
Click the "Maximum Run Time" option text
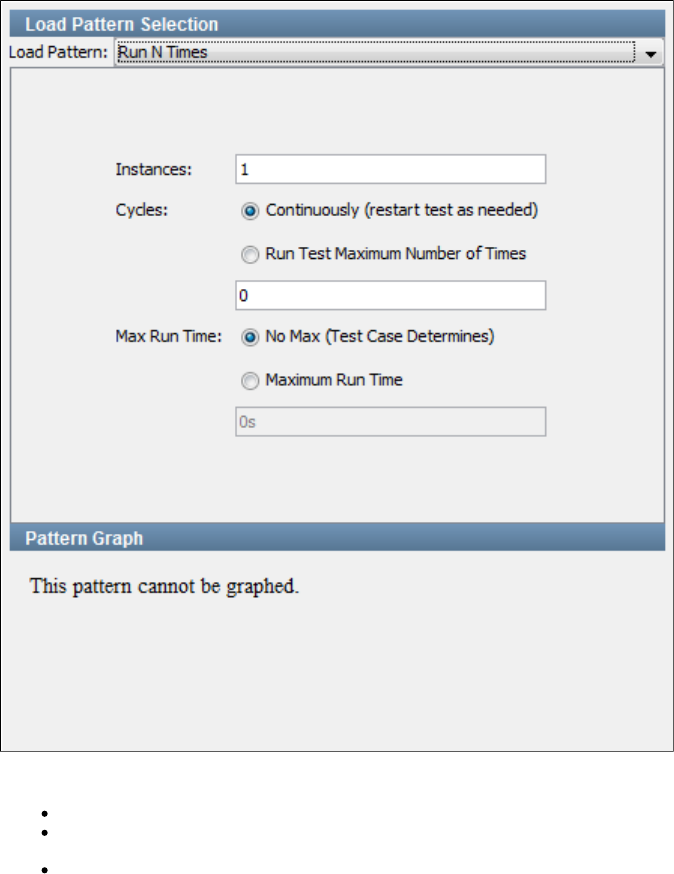(x=334, y=380)
